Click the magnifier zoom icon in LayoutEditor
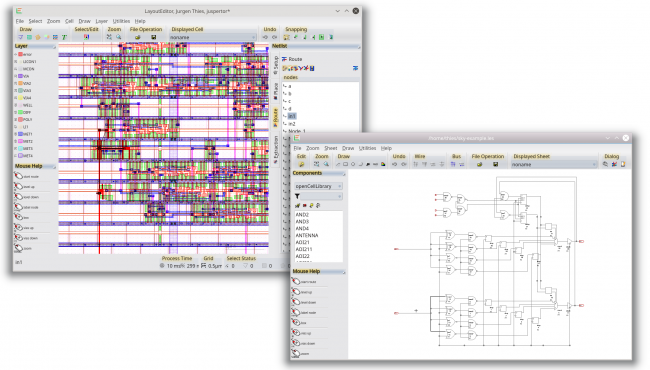Viewport: 650px width, 370px height. (x=119, y=37)
